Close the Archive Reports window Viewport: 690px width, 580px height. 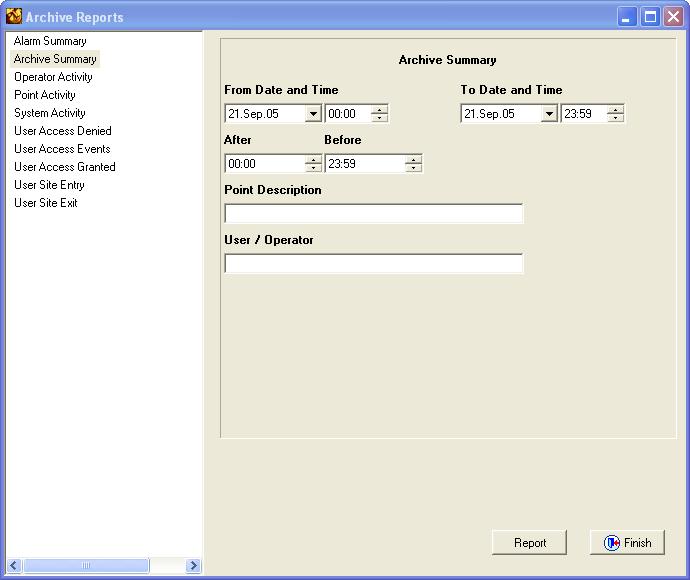pos(673,17)
